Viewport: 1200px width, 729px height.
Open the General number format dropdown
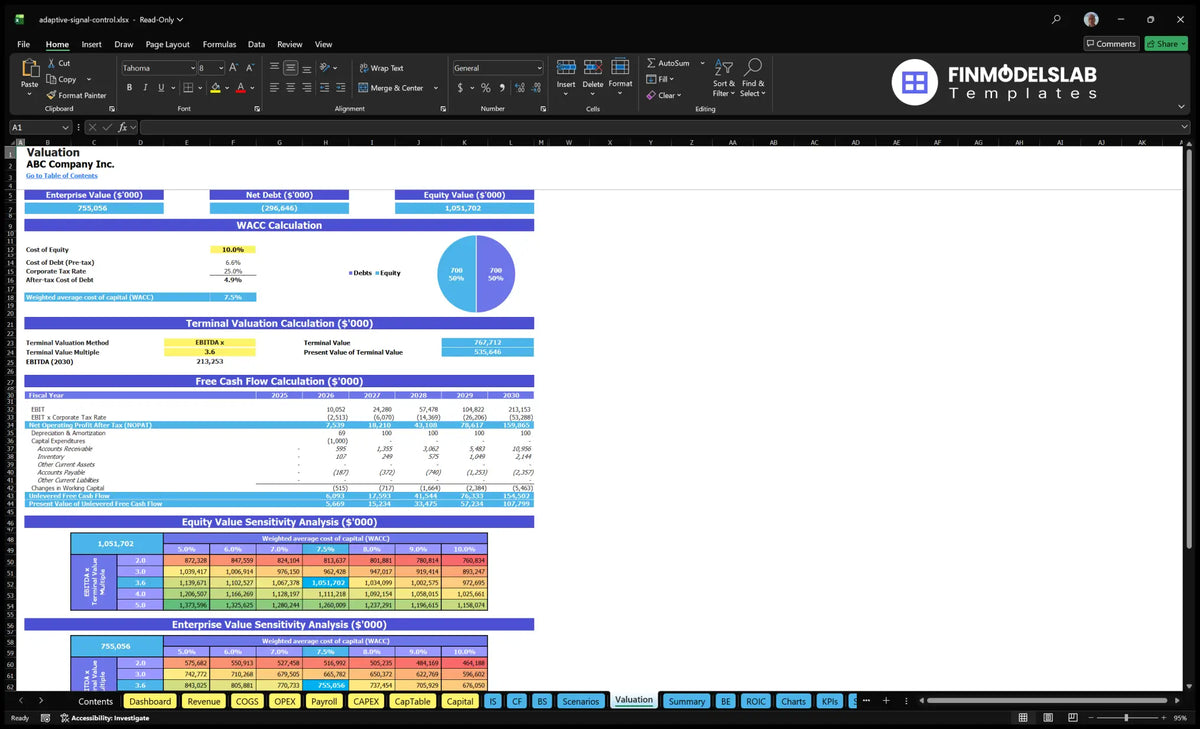[539, 68]
